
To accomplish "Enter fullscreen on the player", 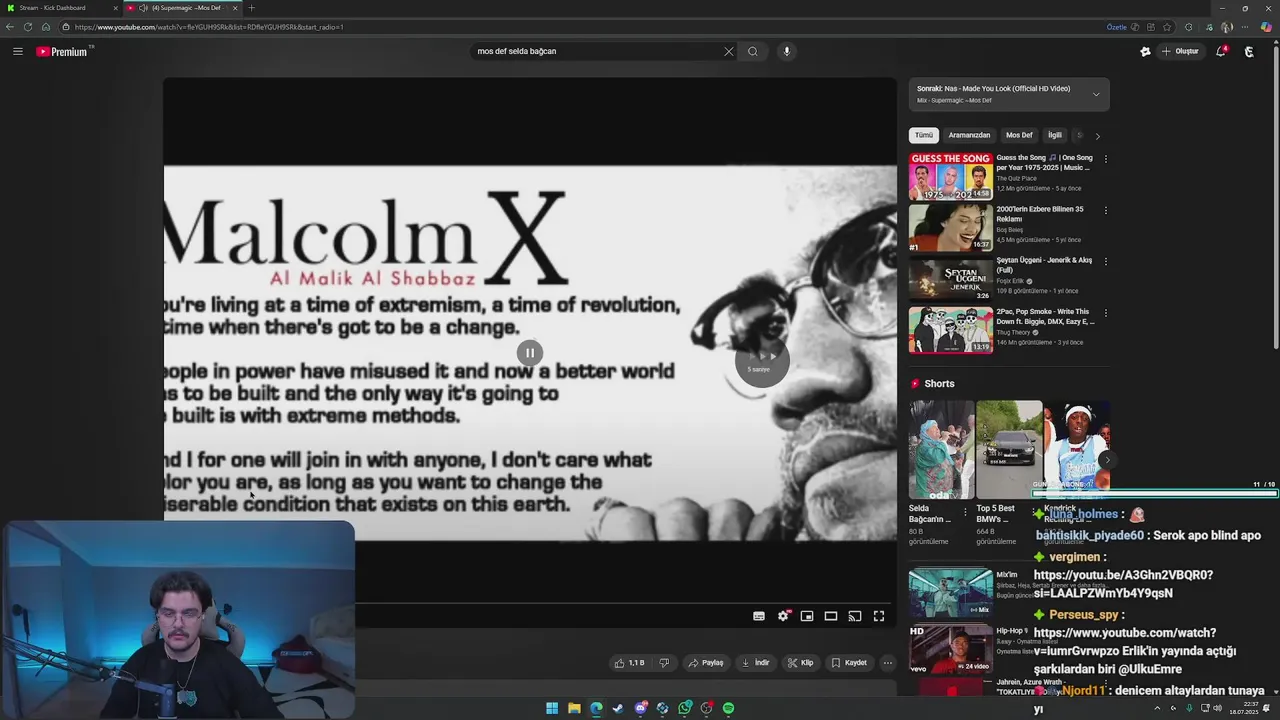I will (x=879, y=616).
